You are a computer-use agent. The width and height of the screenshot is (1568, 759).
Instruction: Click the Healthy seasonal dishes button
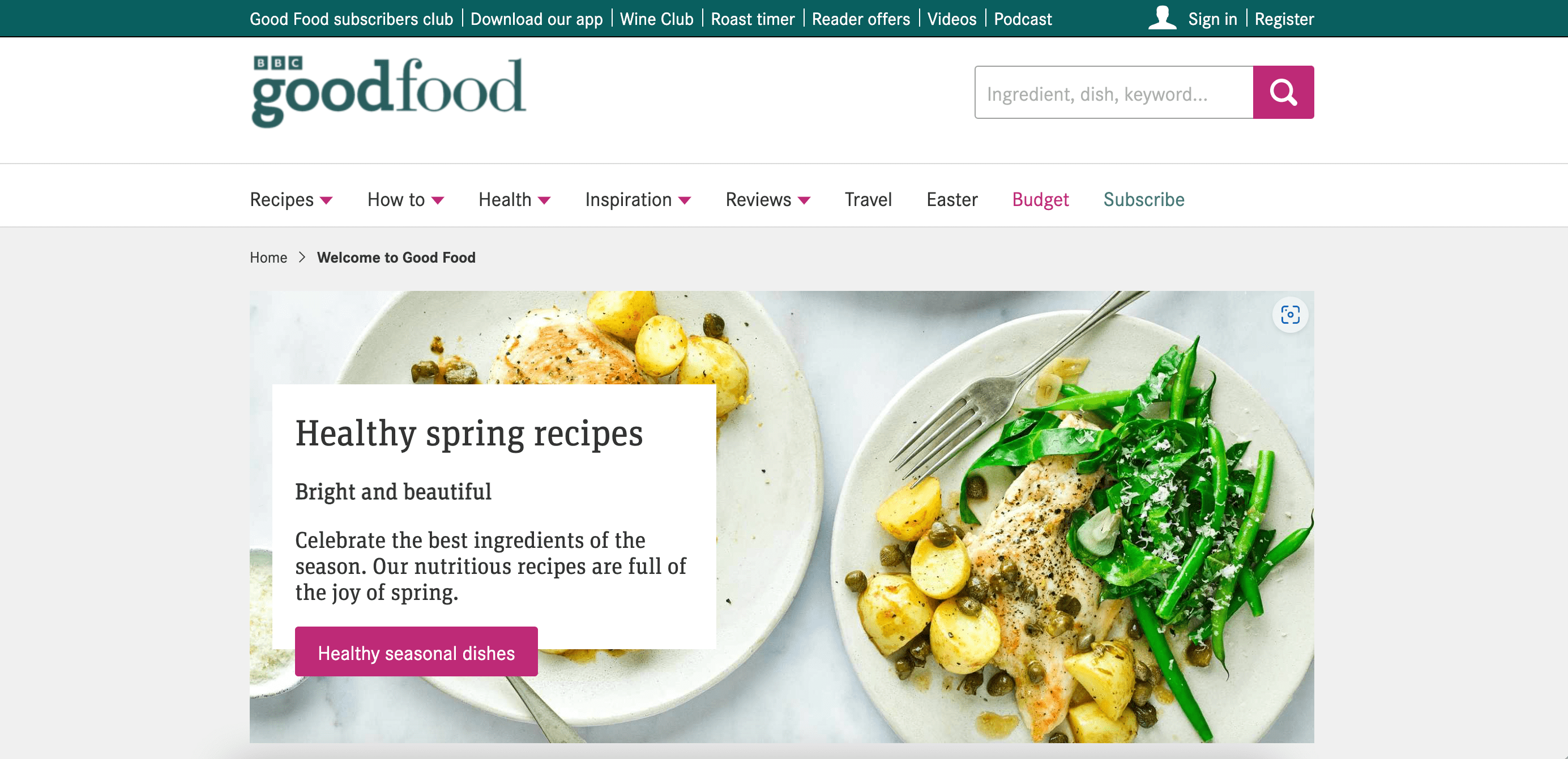pyautogui.click(x=416, y=652)
